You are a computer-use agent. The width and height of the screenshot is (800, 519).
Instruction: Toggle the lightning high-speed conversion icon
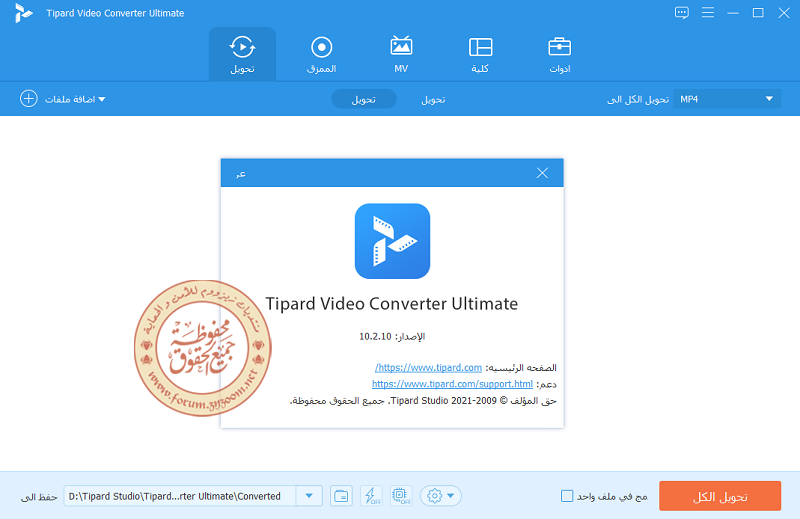click(x=371, y=496)
